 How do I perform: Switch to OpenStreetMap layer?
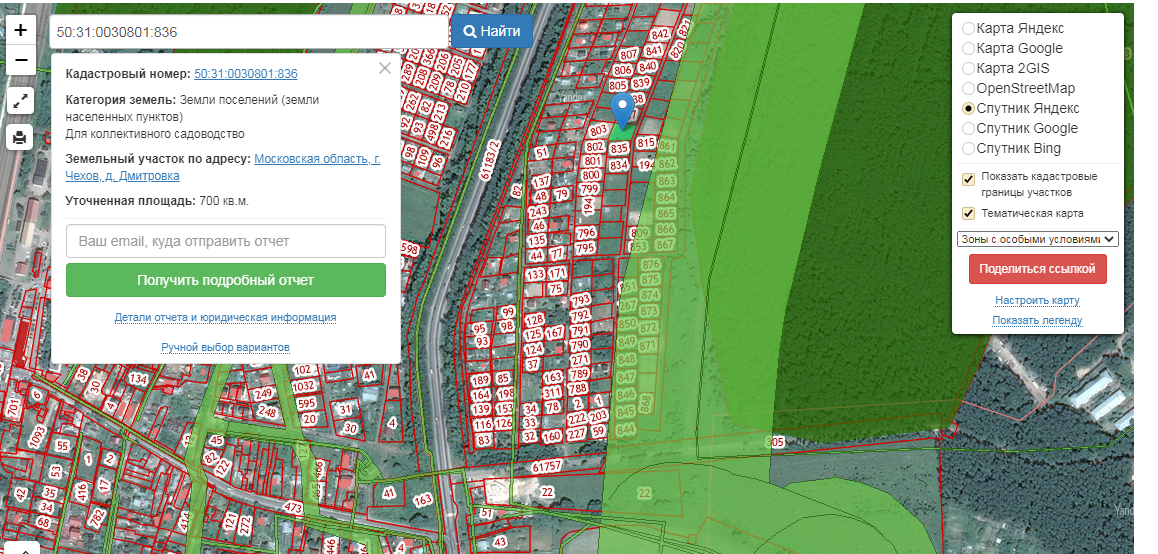(968, 88)
